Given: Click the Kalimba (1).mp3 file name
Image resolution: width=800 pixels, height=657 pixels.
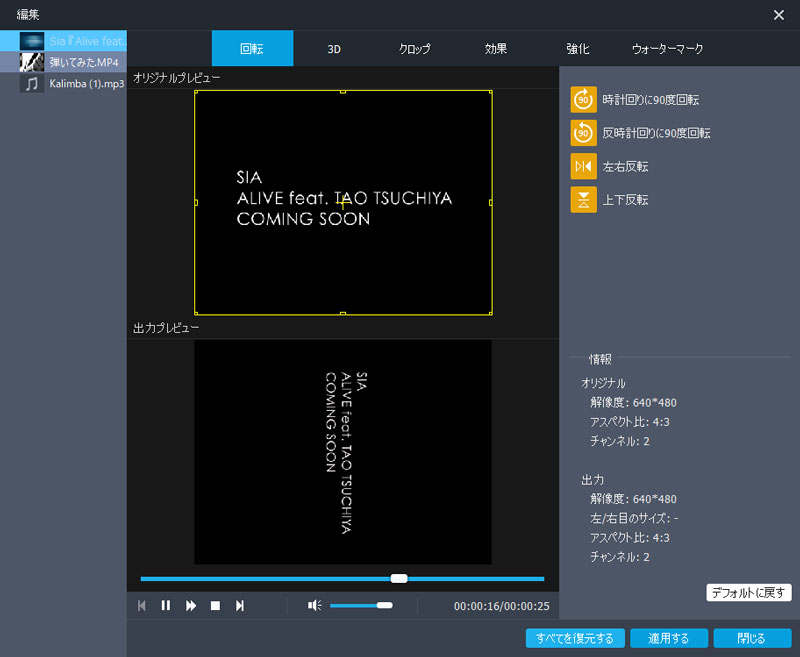Looking at the screenshot, I should (x=87, y=84).
